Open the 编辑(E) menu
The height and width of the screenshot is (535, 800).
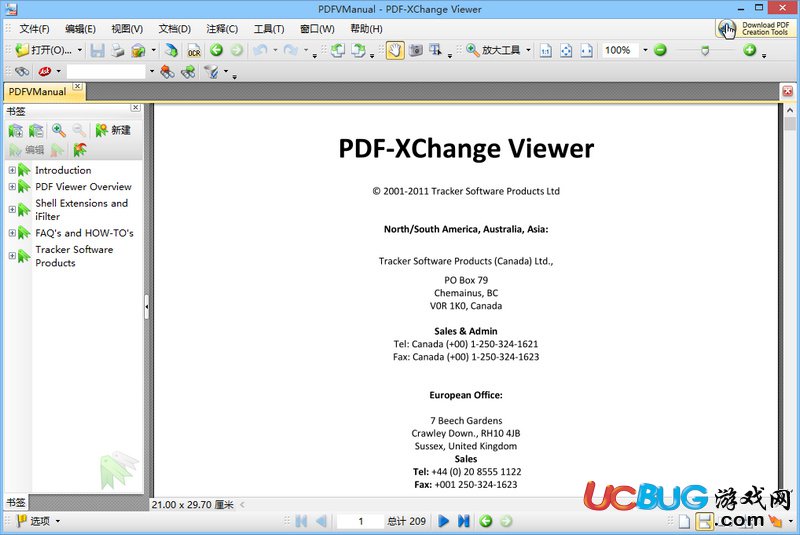pos(81,29)
